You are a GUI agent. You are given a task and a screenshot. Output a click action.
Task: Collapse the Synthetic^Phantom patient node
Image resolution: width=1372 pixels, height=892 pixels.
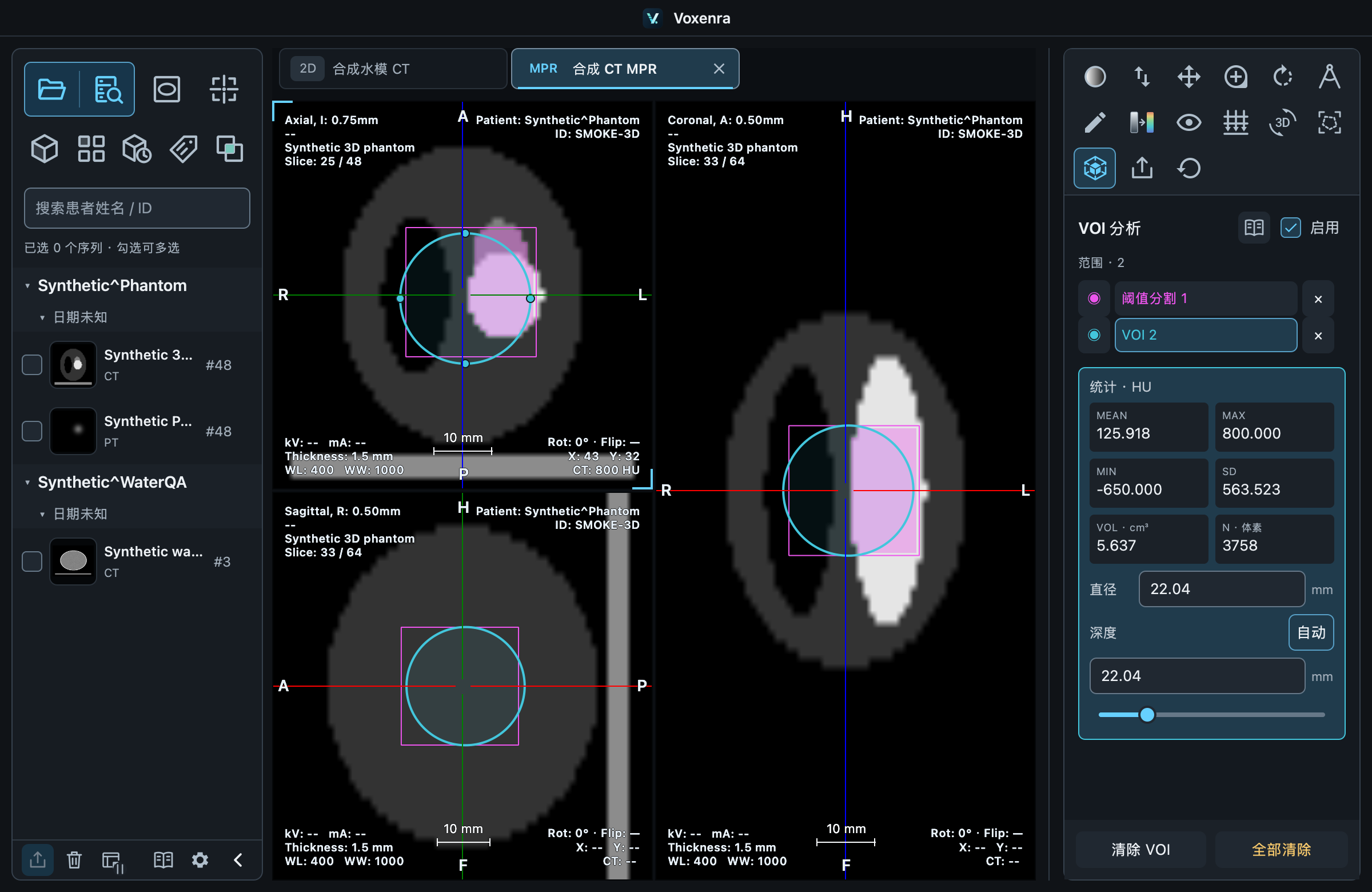27,286
